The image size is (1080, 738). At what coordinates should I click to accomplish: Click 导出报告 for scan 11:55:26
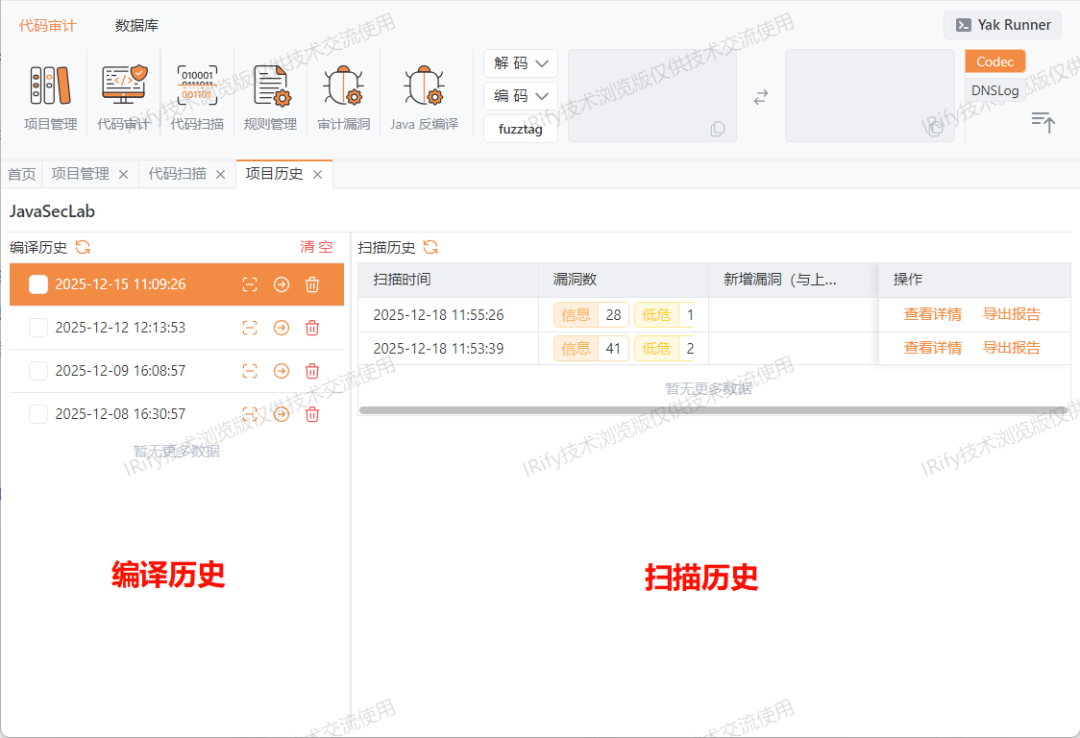[1011, 314]
